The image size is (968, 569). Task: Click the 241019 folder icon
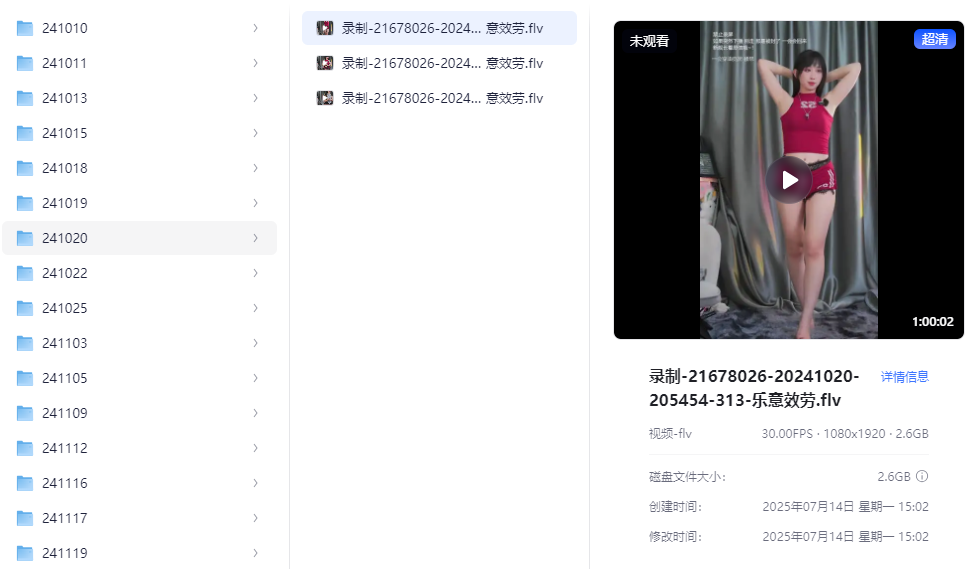tap(25, 203)
